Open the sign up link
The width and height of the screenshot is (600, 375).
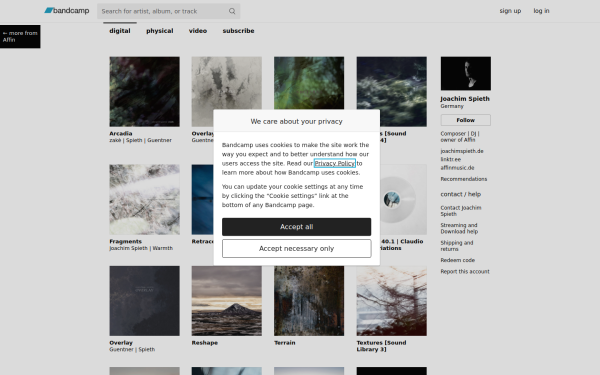pyautogui.click(x=510, y=11)
